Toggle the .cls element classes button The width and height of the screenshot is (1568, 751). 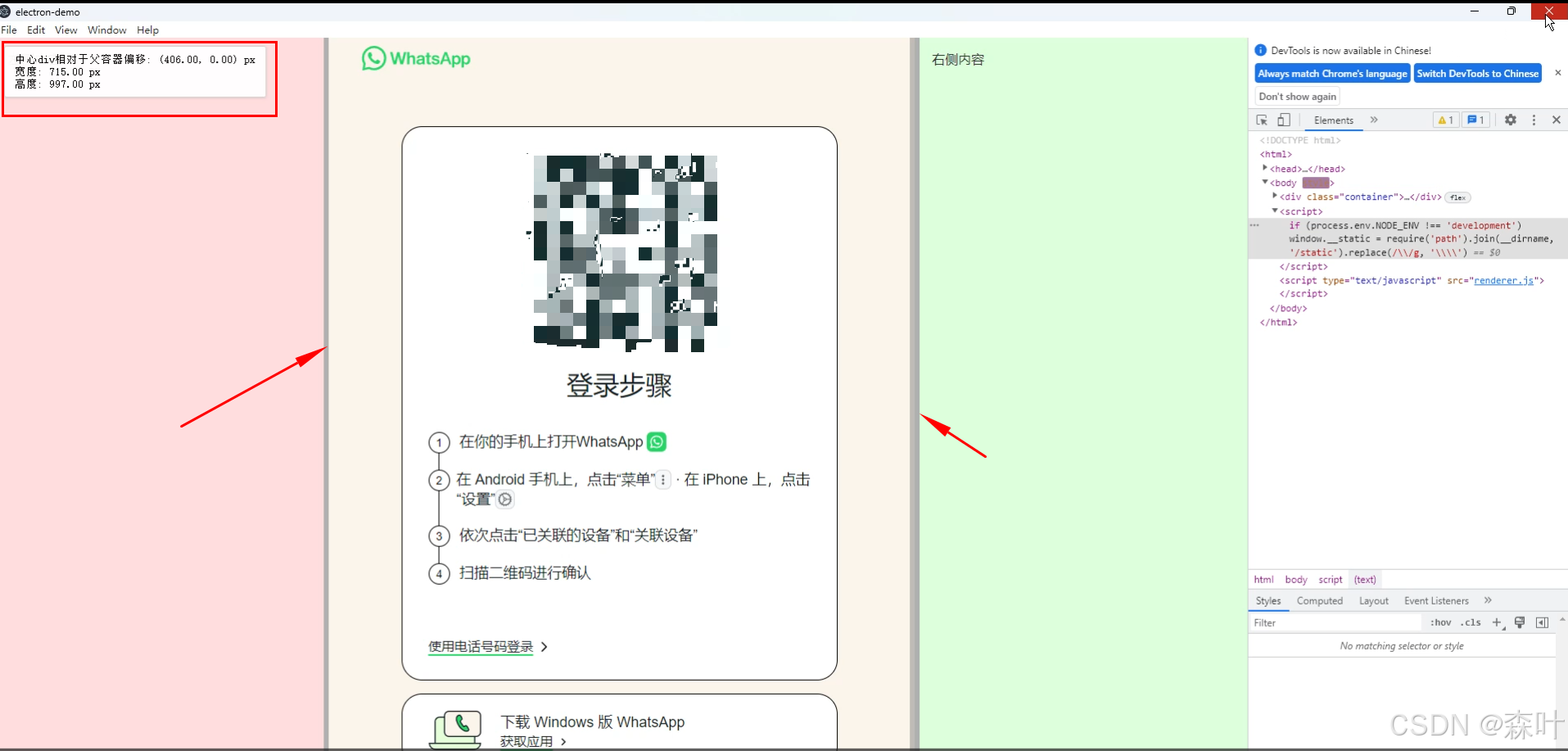click(1471, 622)
